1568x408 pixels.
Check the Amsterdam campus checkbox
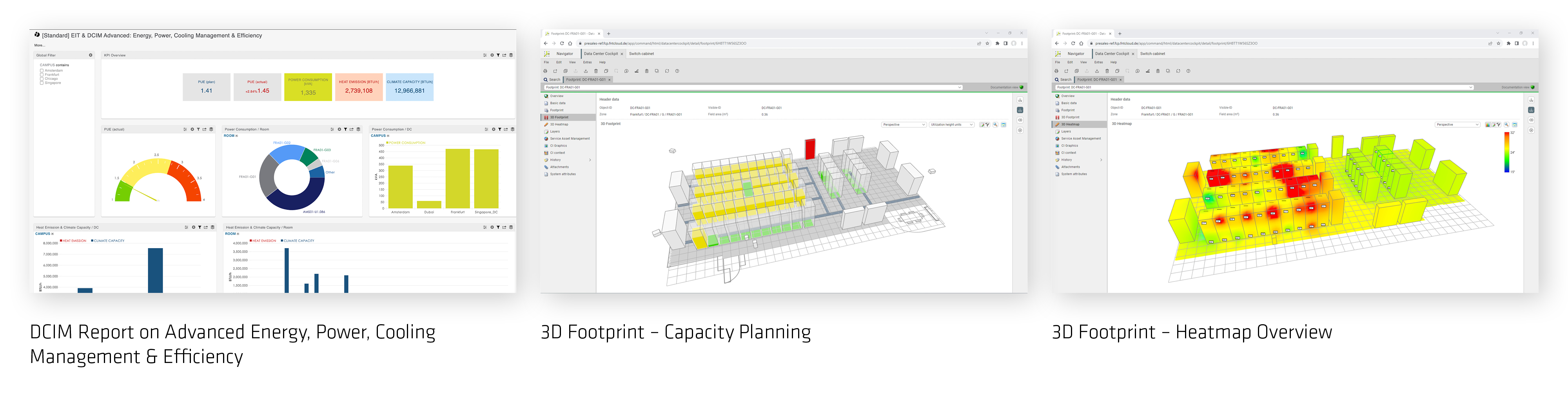(42, 70)
